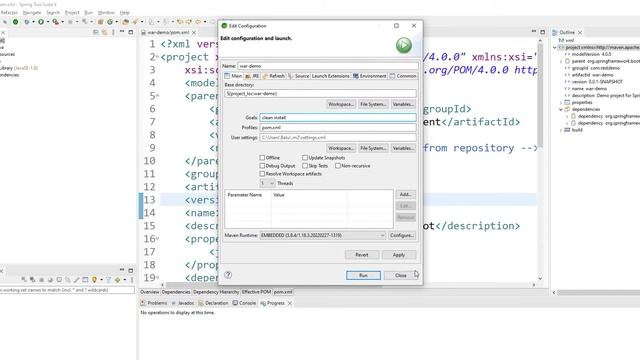Viewport: 640px width, 360px height.
Task: Open the Console view tab
Action: tap(244, 303)
